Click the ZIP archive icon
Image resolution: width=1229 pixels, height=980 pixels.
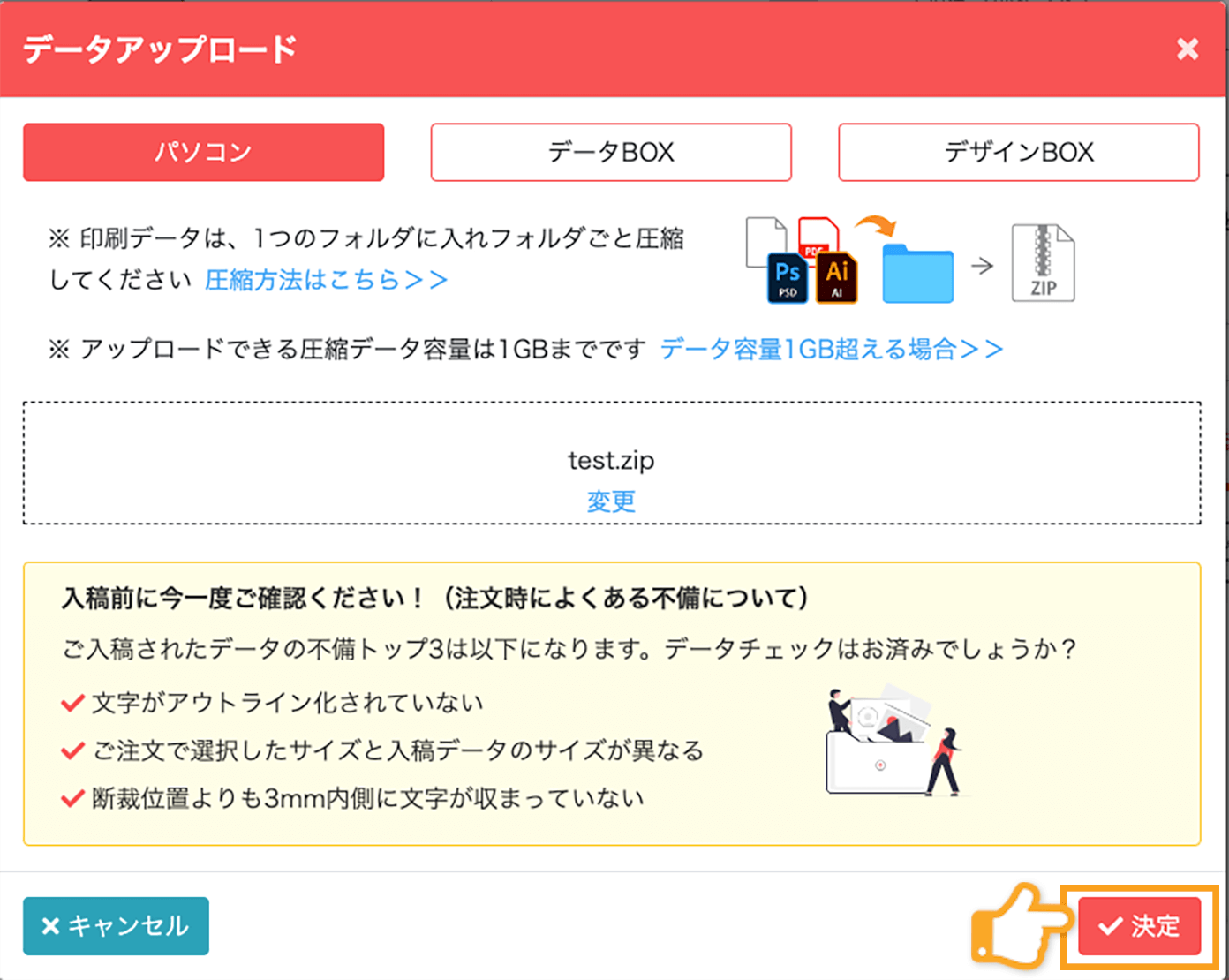1043,262
